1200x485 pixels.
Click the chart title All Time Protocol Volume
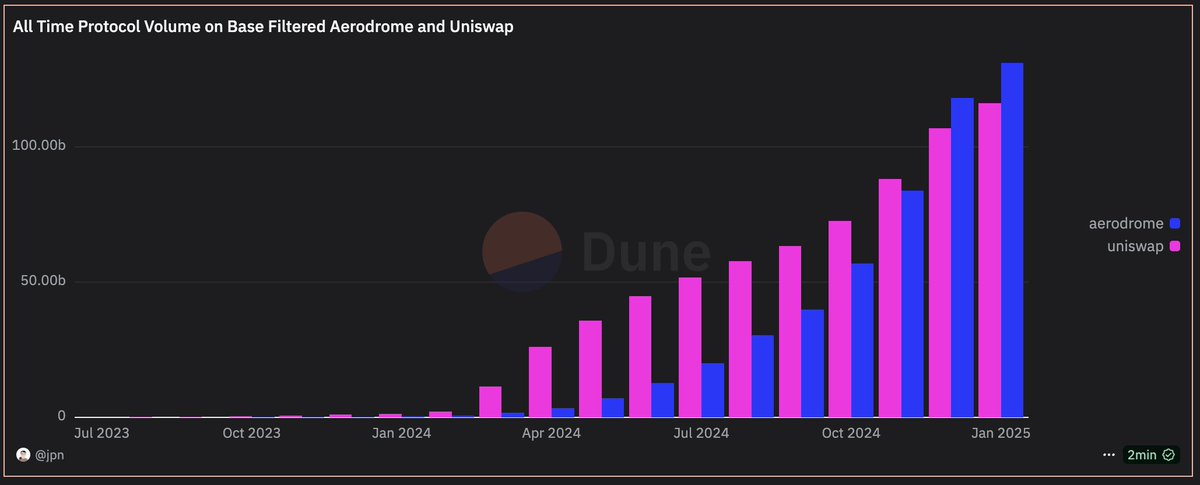pos(263,27)
